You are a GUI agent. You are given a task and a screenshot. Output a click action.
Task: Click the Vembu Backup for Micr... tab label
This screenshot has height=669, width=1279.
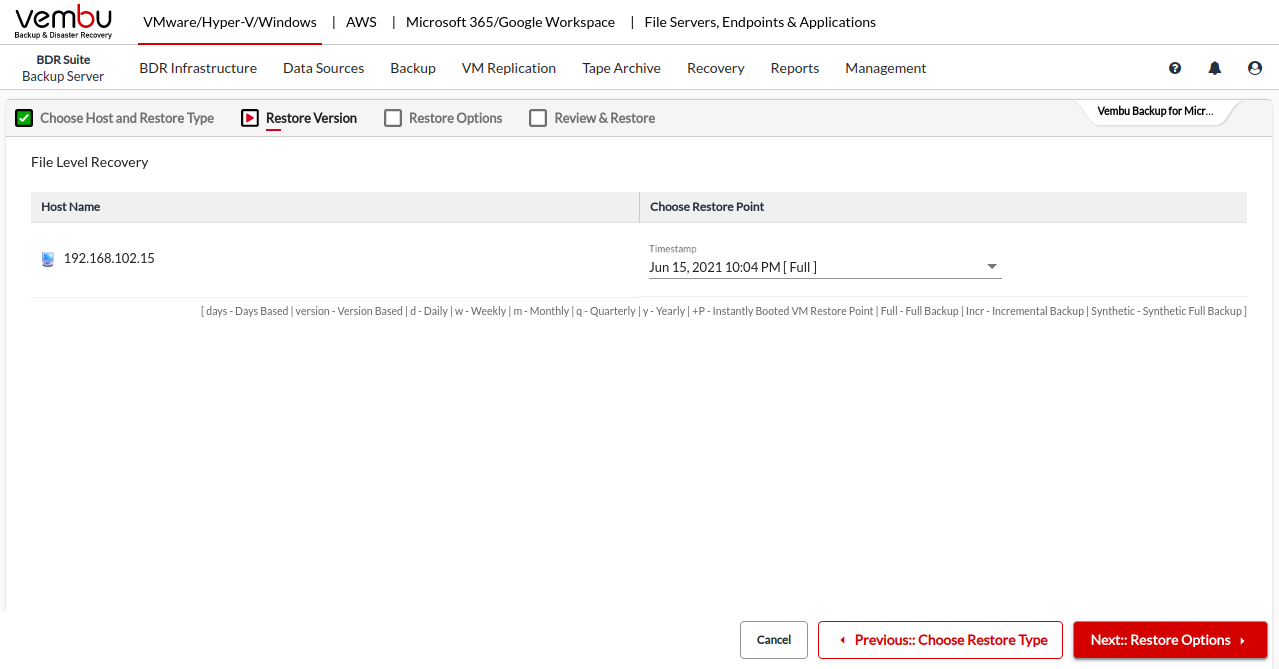click(x=1155, y=111)
